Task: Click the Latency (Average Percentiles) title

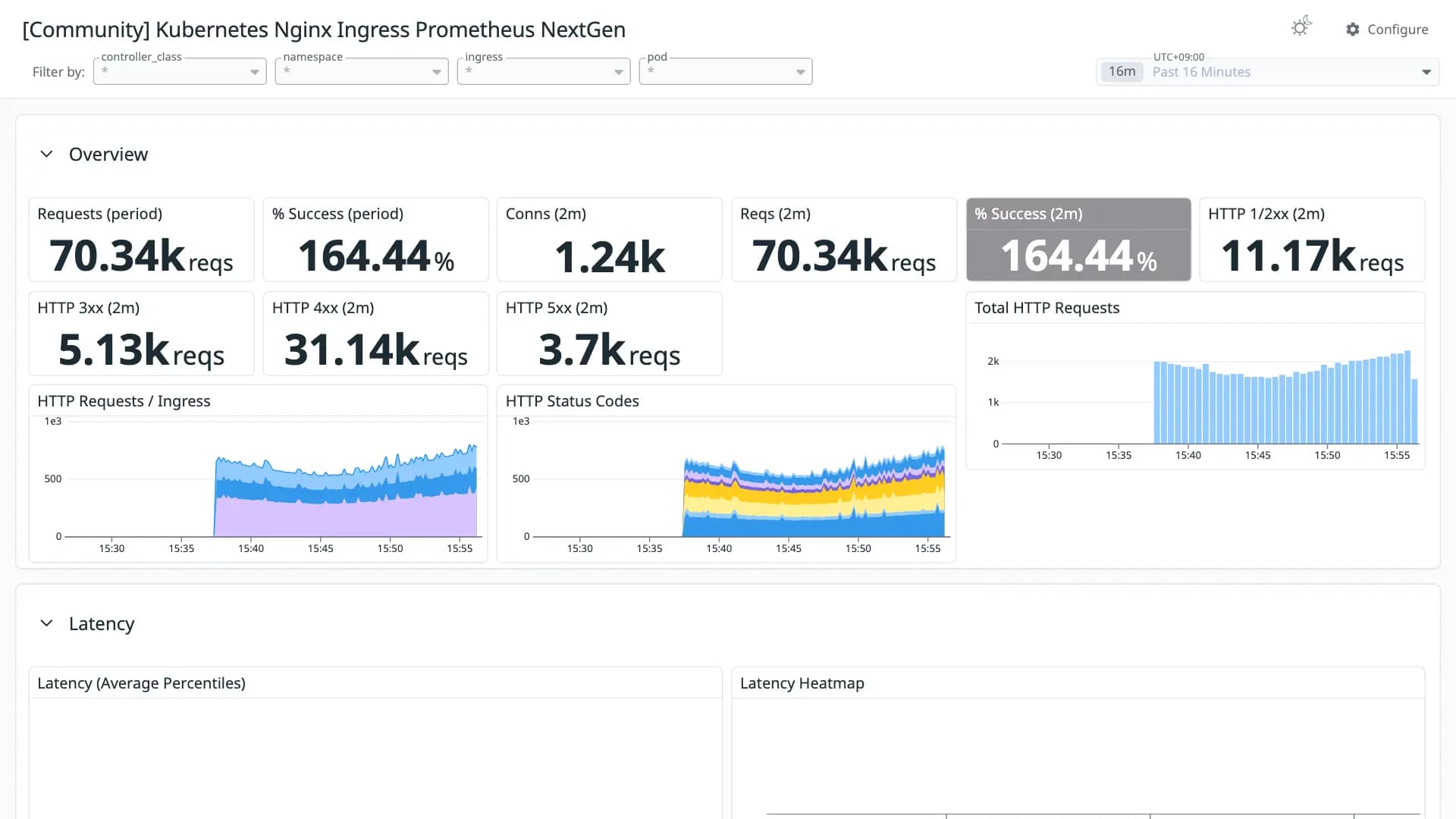Action: [x=141, y=683]
